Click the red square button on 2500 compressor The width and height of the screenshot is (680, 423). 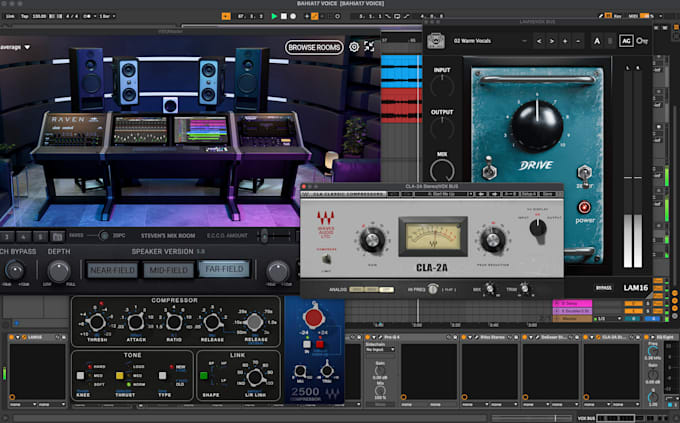320,344
